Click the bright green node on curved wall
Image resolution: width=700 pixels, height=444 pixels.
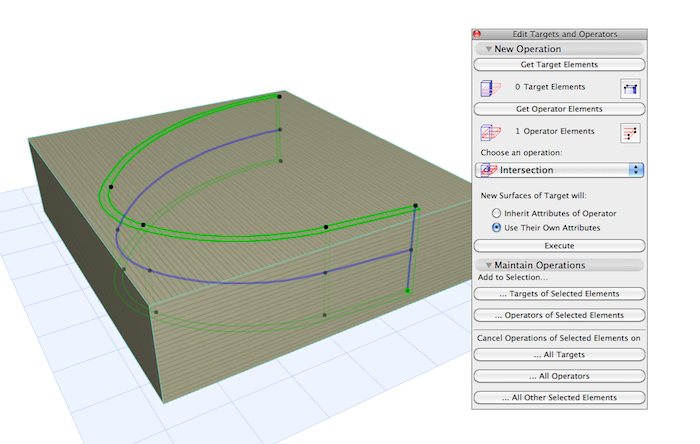[408, 291]
